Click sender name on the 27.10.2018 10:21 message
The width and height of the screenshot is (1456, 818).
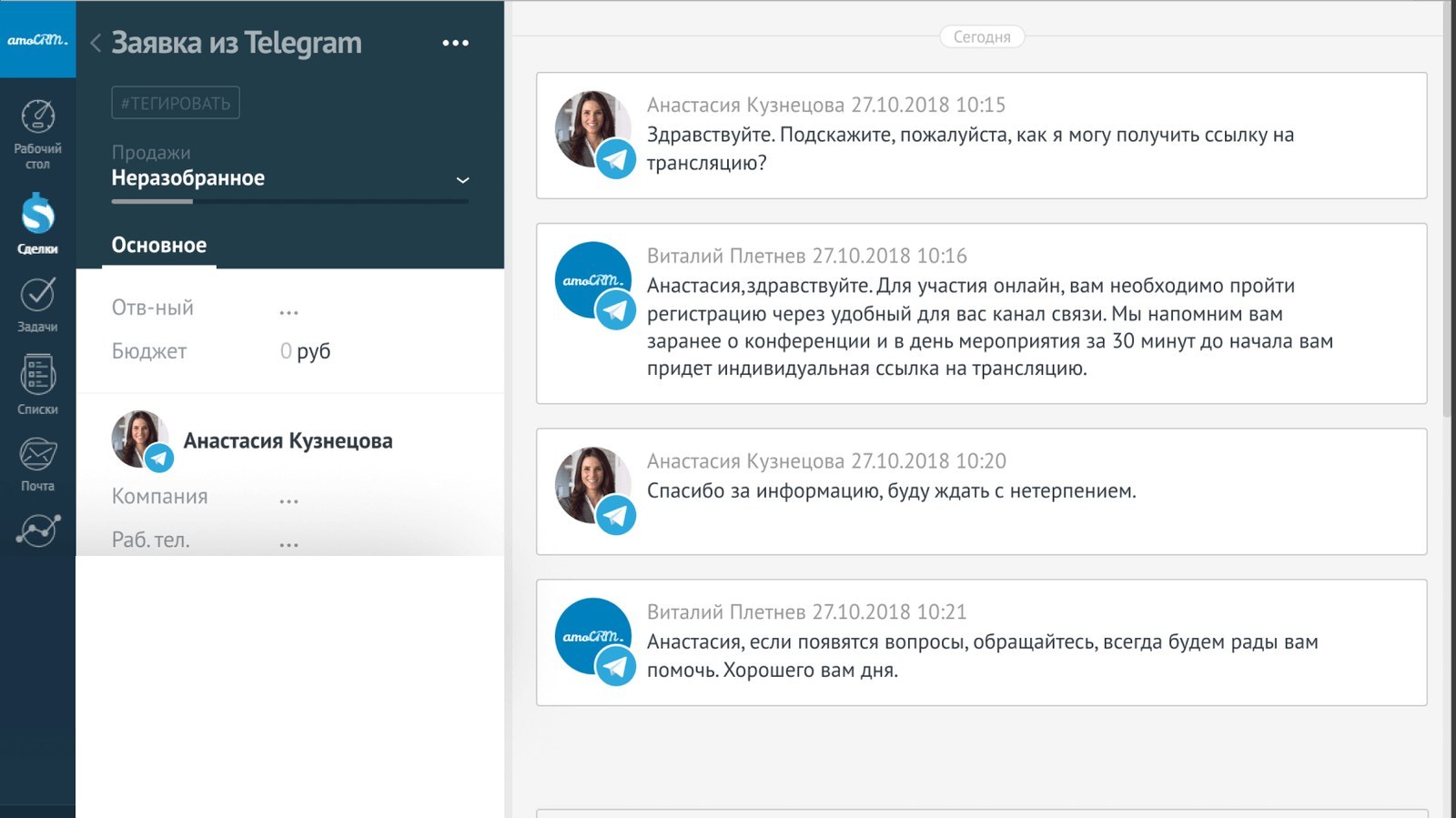[x=726, y=611]
